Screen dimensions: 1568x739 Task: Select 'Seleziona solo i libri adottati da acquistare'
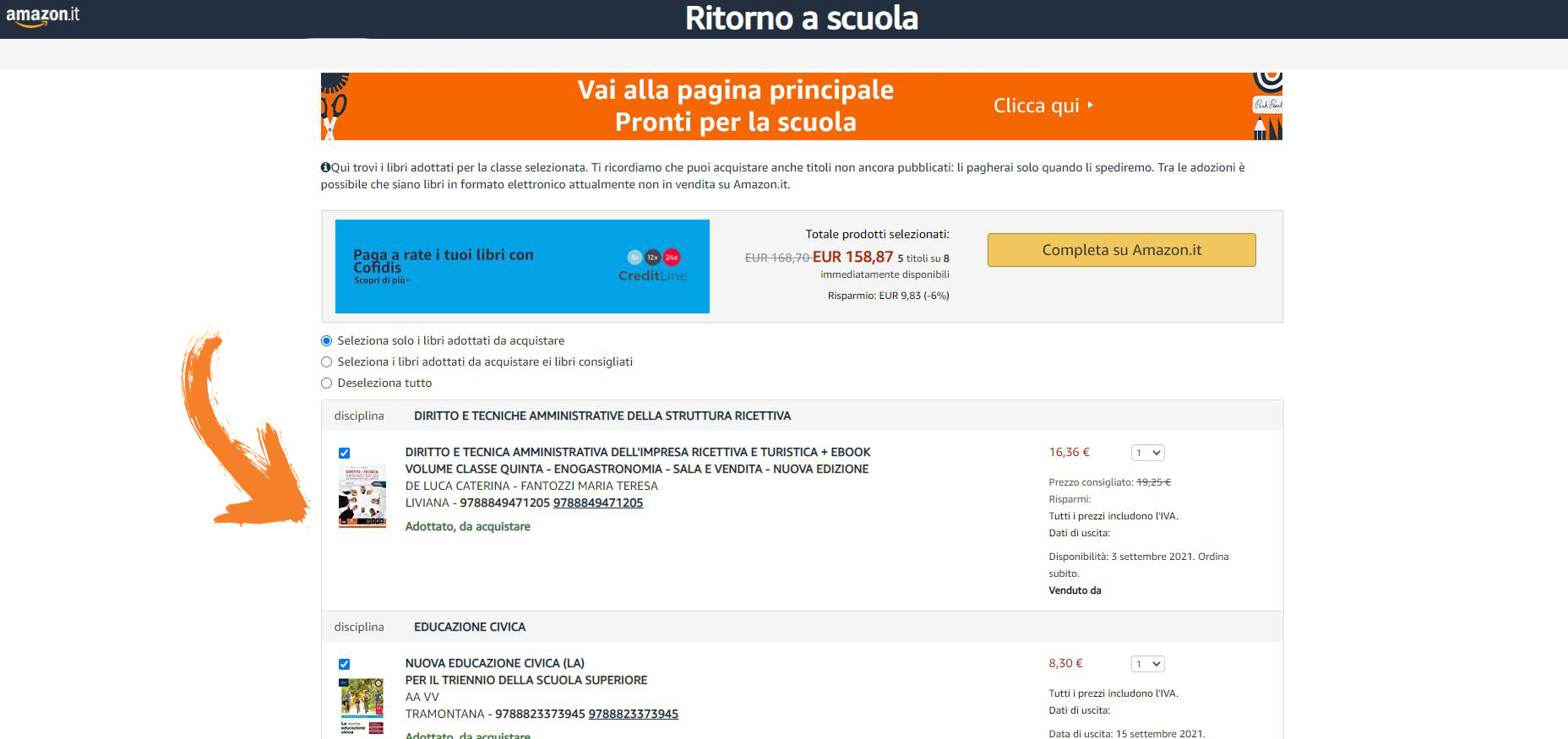click(327, 341)
